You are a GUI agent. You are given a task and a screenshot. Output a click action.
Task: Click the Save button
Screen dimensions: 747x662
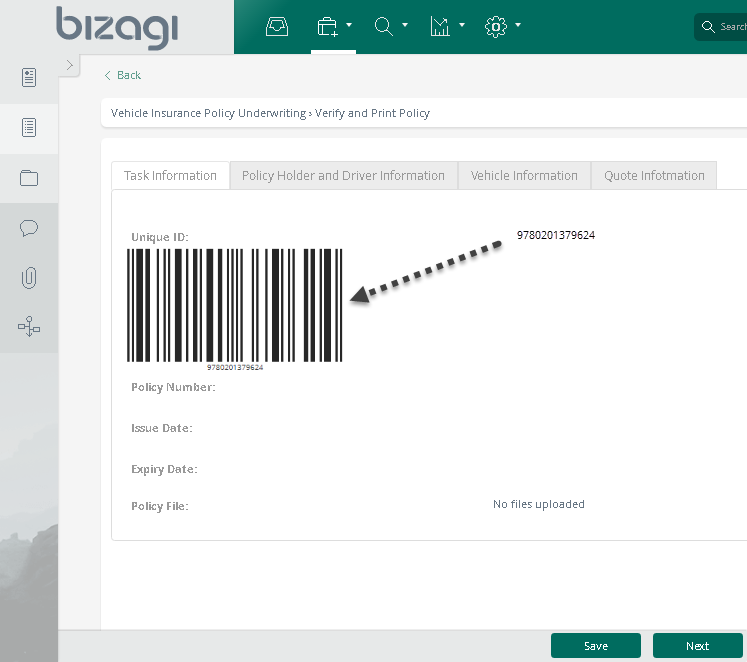[596, 646]
